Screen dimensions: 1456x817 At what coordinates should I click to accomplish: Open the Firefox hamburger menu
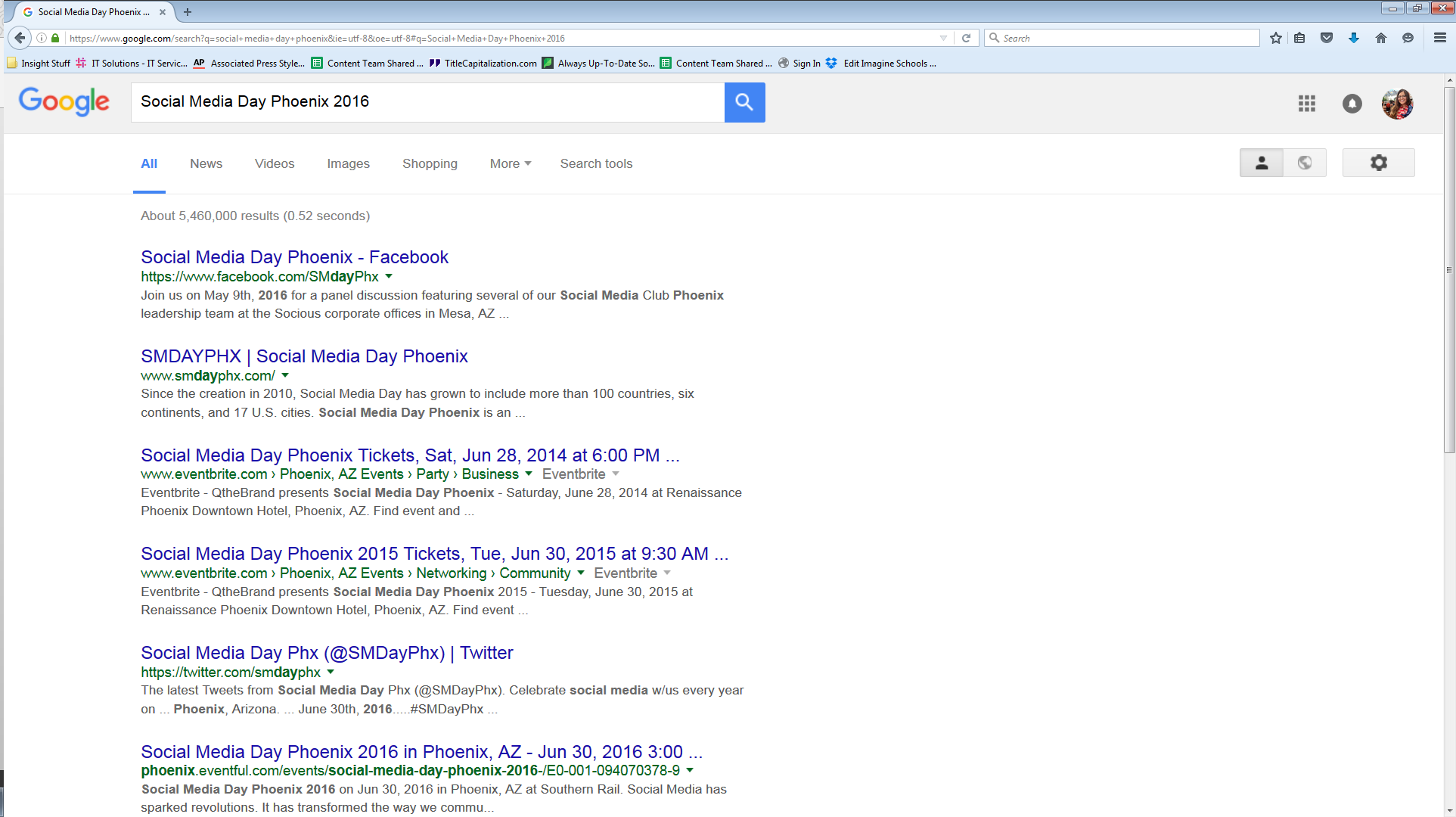(x=1440, y=38)
